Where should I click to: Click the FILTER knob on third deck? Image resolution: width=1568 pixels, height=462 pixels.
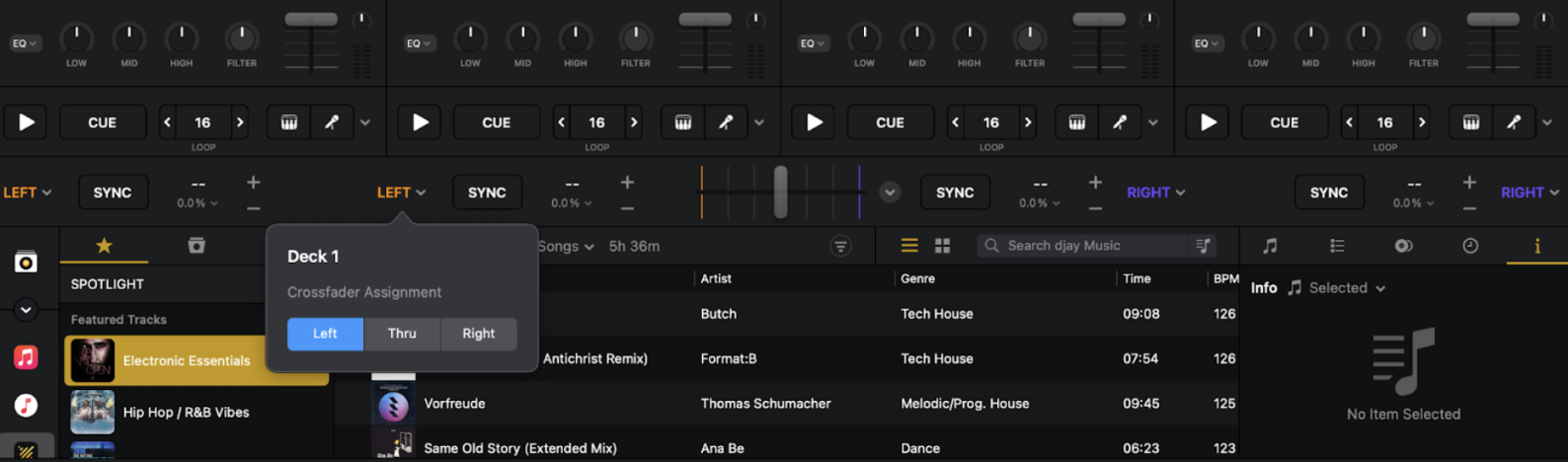click(1030, 38)
